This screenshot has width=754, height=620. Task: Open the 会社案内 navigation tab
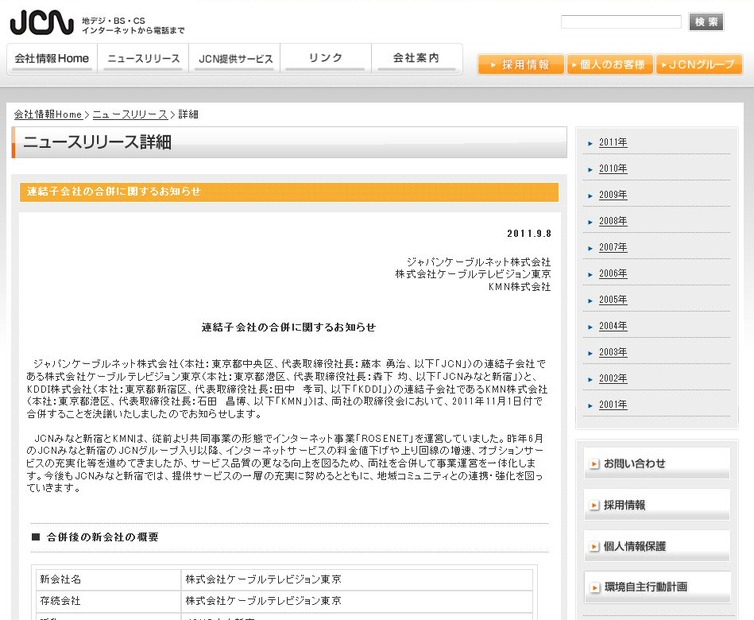[416, 59]
